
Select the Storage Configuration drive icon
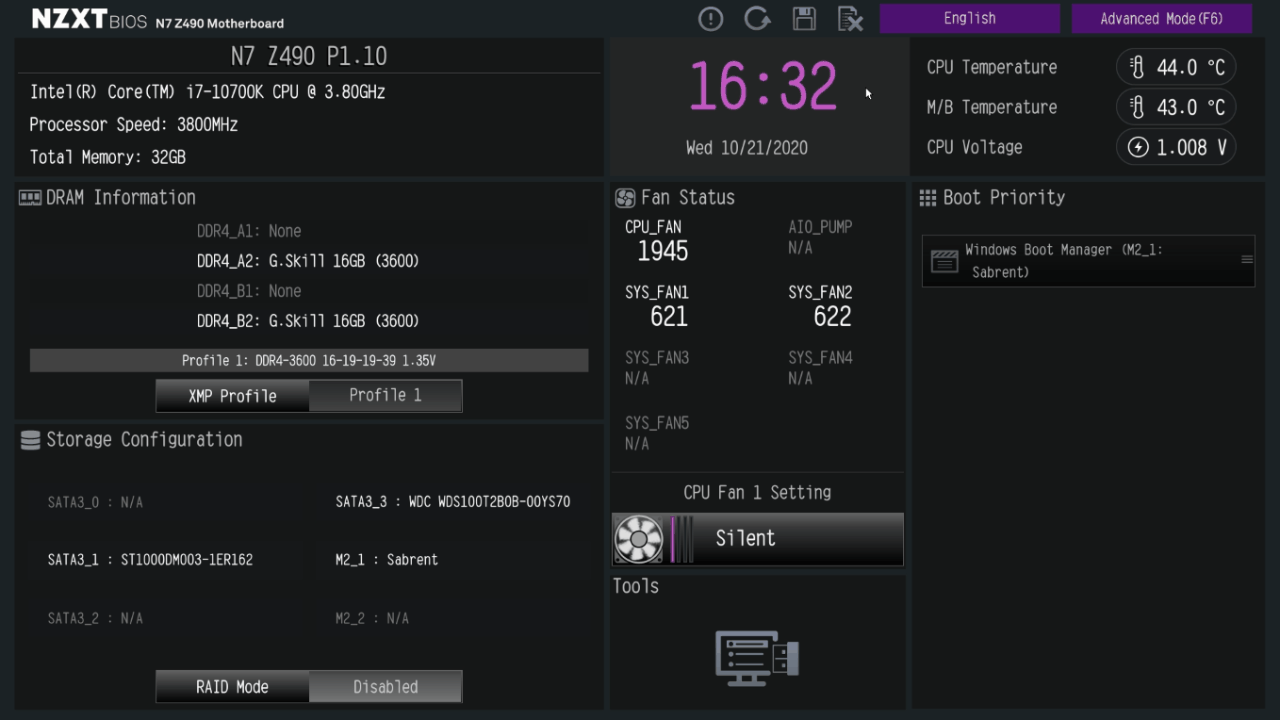pos(29,439)
